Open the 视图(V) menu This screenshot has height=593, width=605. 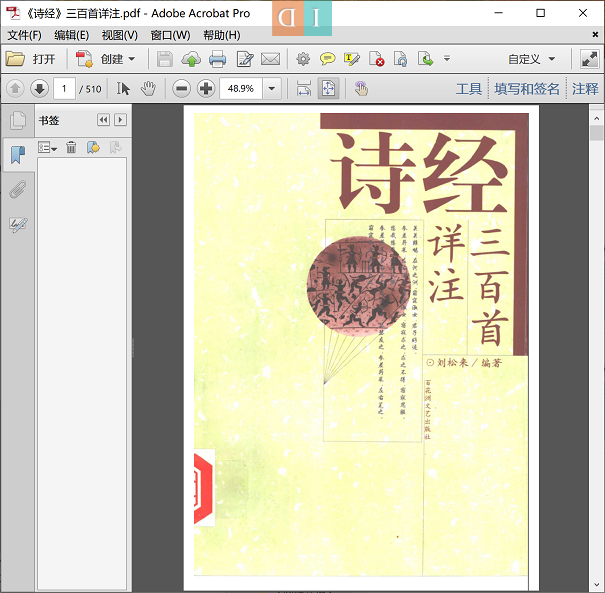pos(120,35)
